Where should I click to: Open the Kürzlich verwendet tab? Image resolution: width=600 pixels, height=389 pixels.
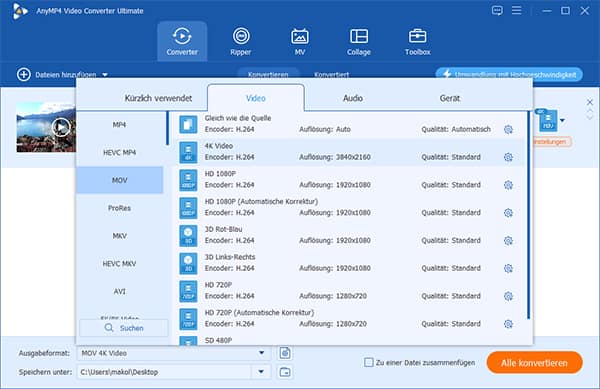tap(158, 98)
